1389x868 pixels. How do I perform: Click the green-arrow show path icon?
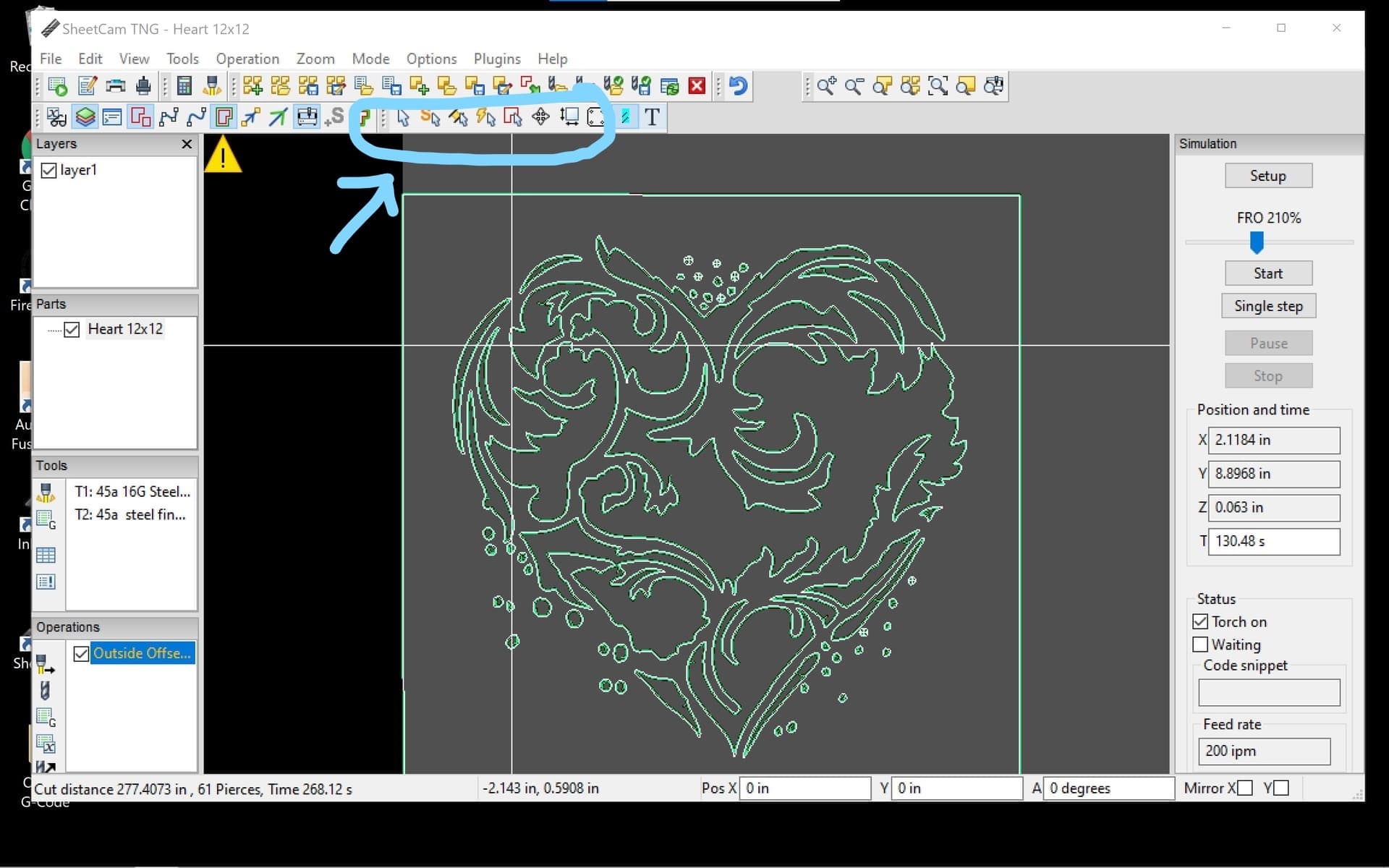[x=278, y=116]
